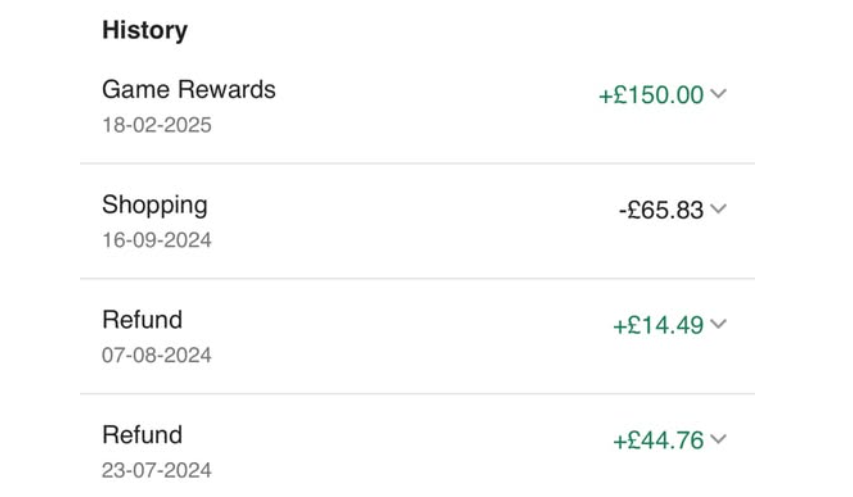The height and width of the screenshot is (497, 853).
Task: Click the 18-02-2025 date label
Action: click(156, 126)
